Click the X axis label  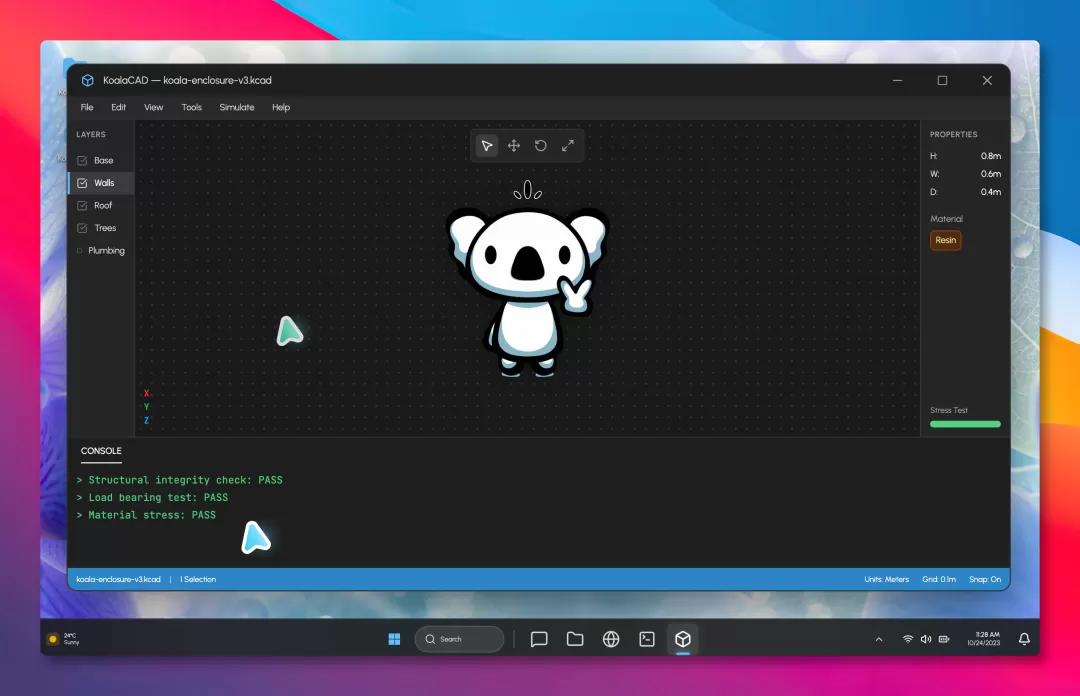pos(146,393)
